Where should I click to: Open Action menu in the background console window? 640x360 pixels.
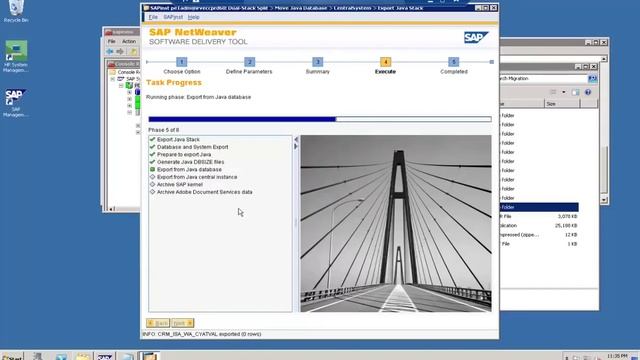click(x=129, y=41)
